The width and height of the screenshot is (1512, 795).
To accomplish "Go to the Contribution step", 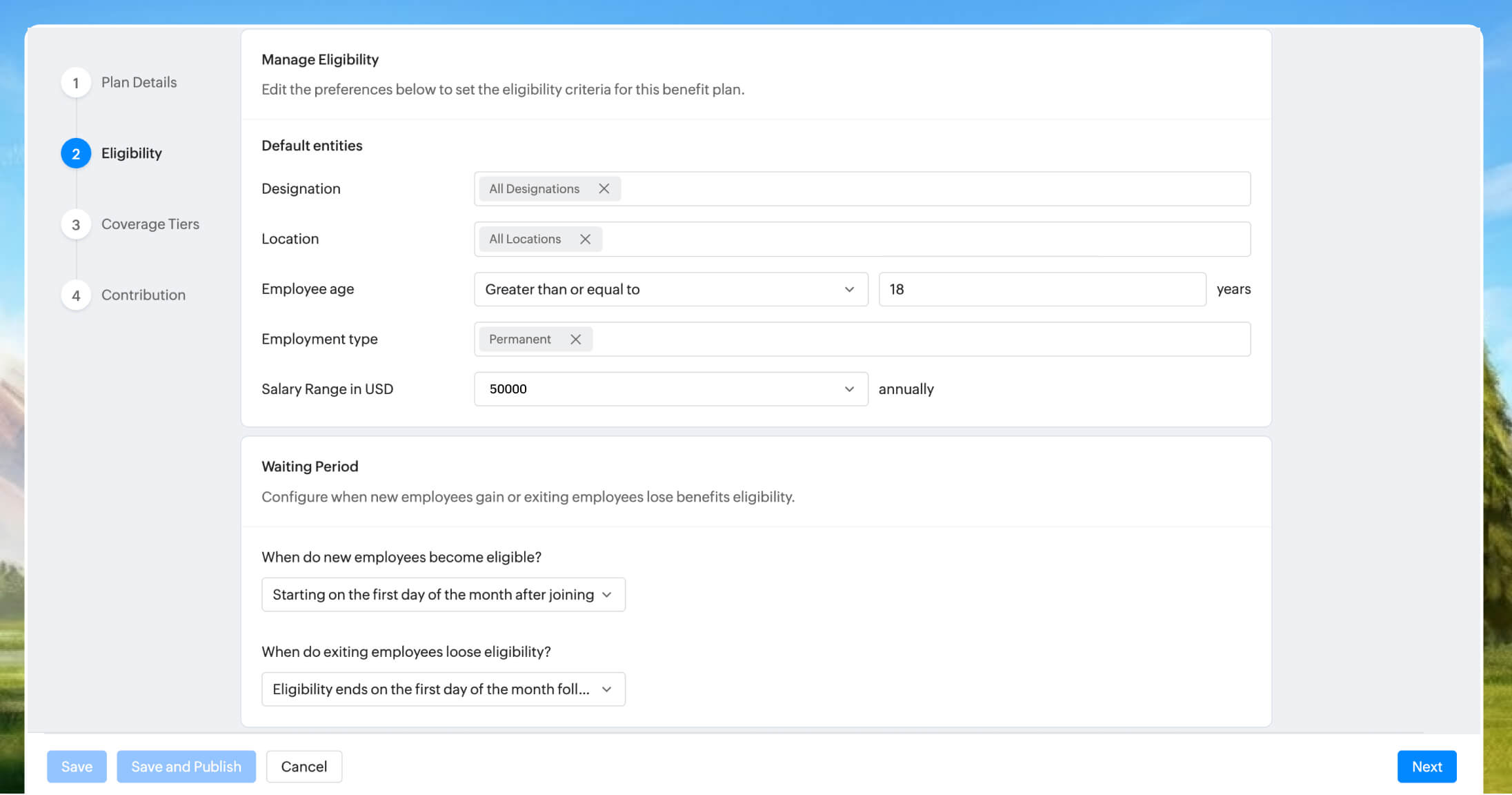I will click(143, 295).
